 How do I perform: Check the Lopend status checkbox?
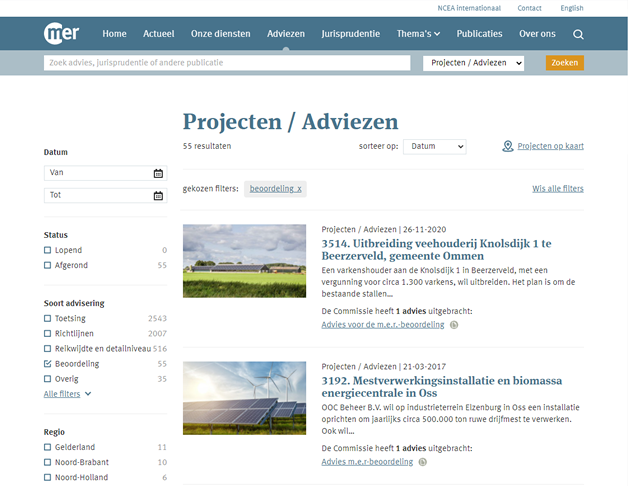coord(47,250)
